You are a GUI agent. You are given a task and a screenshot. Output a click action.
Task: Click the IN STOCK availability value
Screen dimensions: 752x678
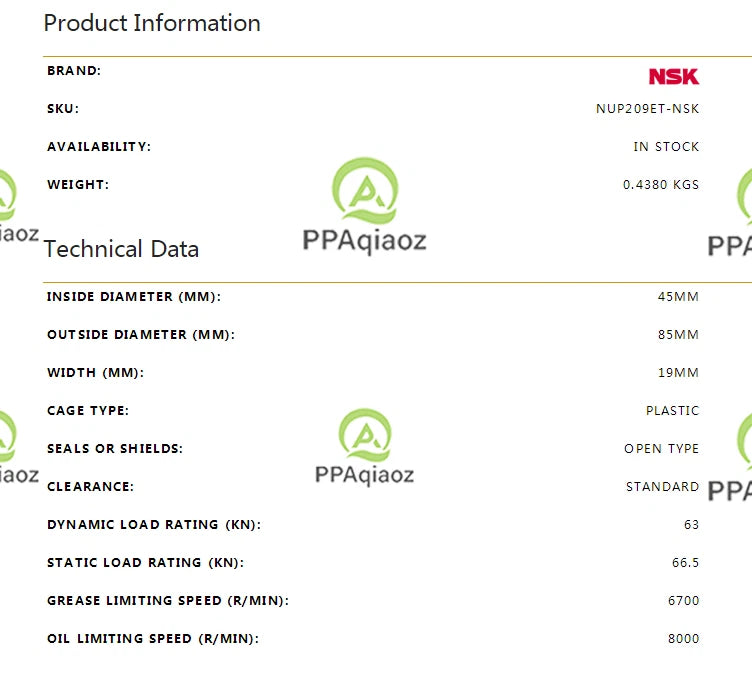[x=666, y=147]
